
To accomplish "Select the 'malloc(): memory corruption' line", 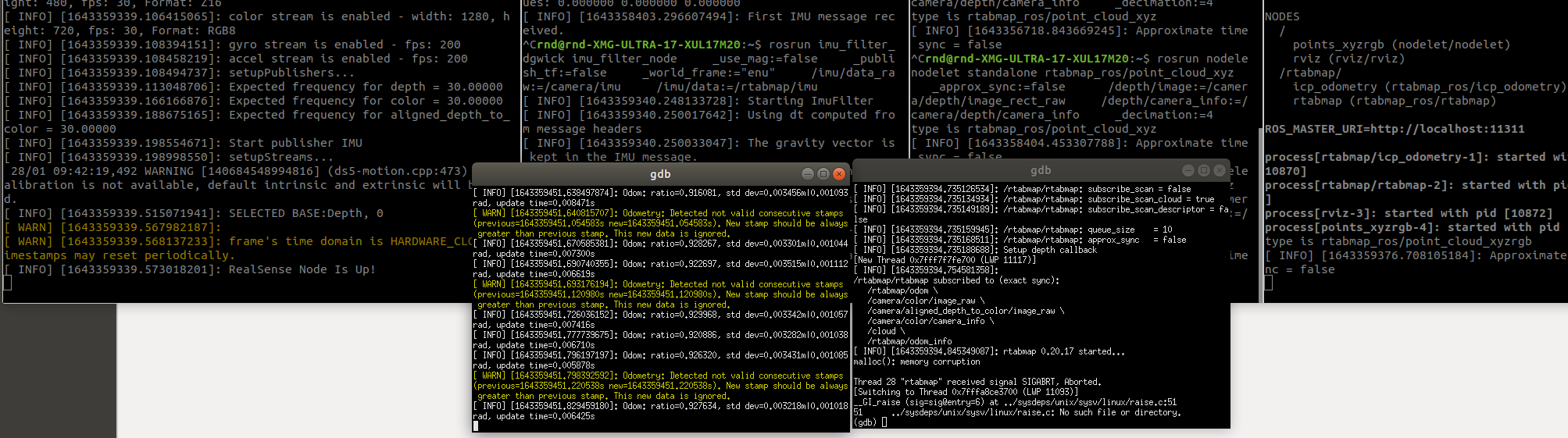I will tap(916, 361).
